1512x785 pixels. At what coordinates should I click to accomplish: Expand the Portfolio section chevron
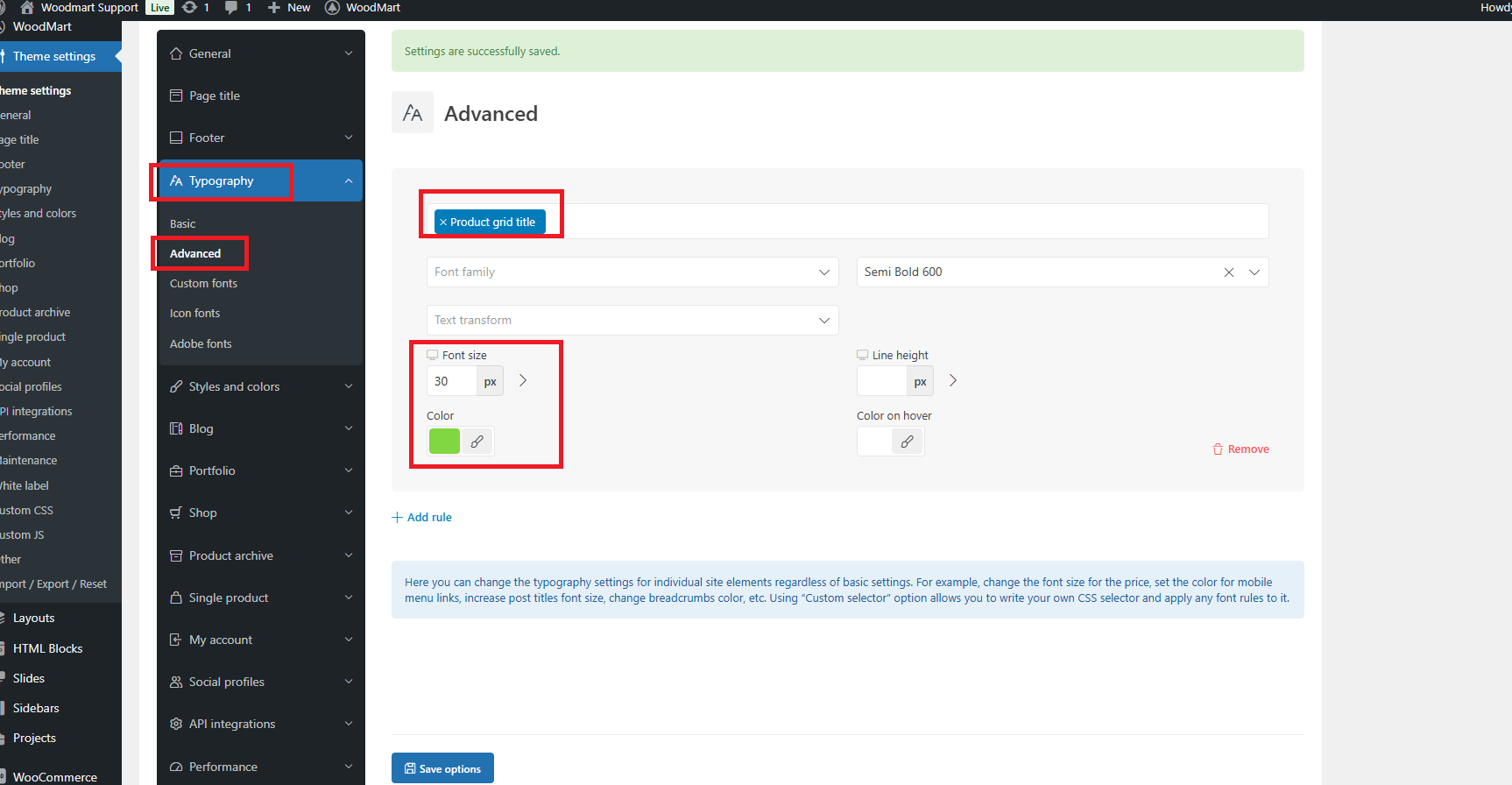[x=349, y=470]
